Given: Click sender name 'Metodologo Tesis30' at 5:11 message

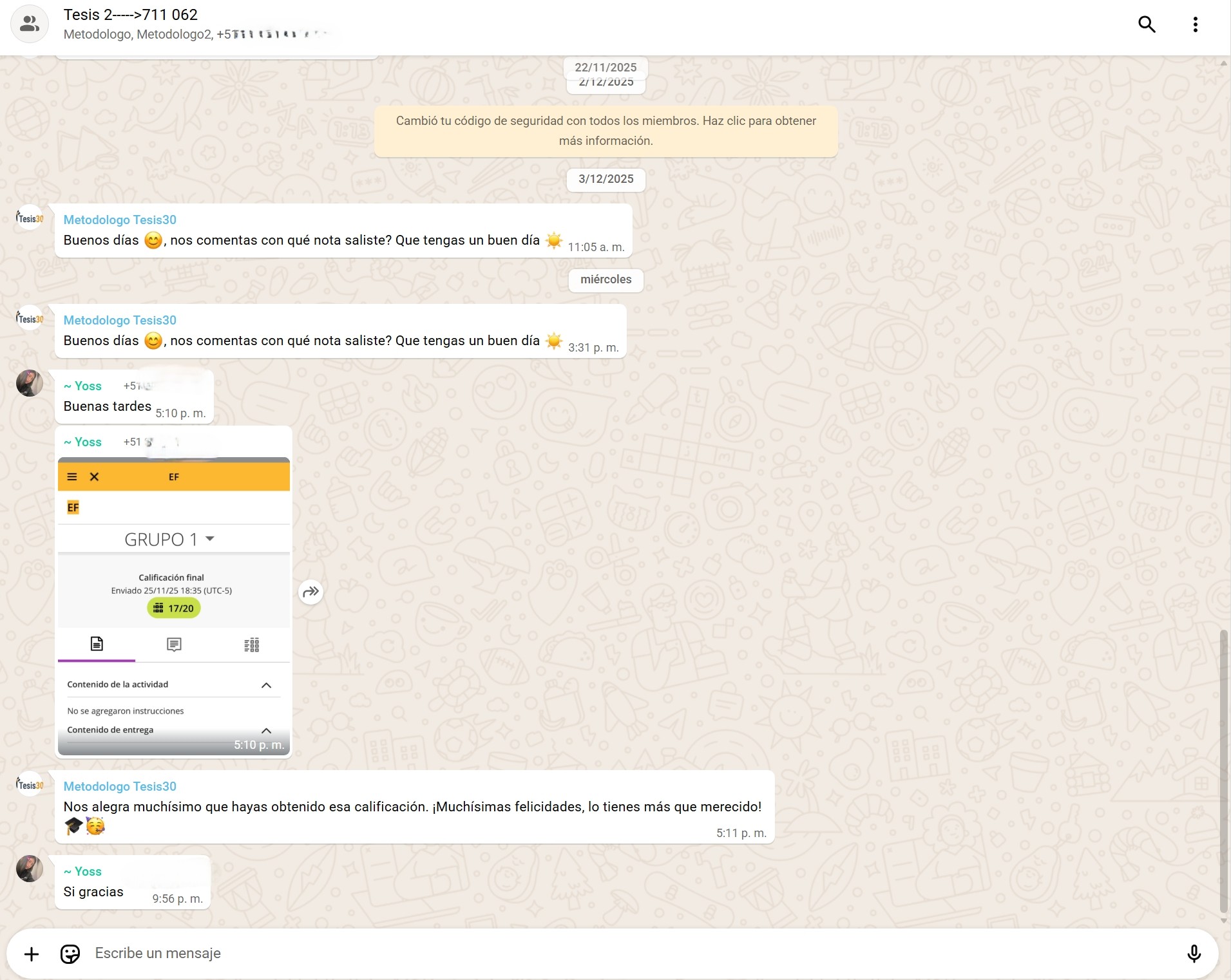Looking at the screenshot, I should [x=120, y=786].
